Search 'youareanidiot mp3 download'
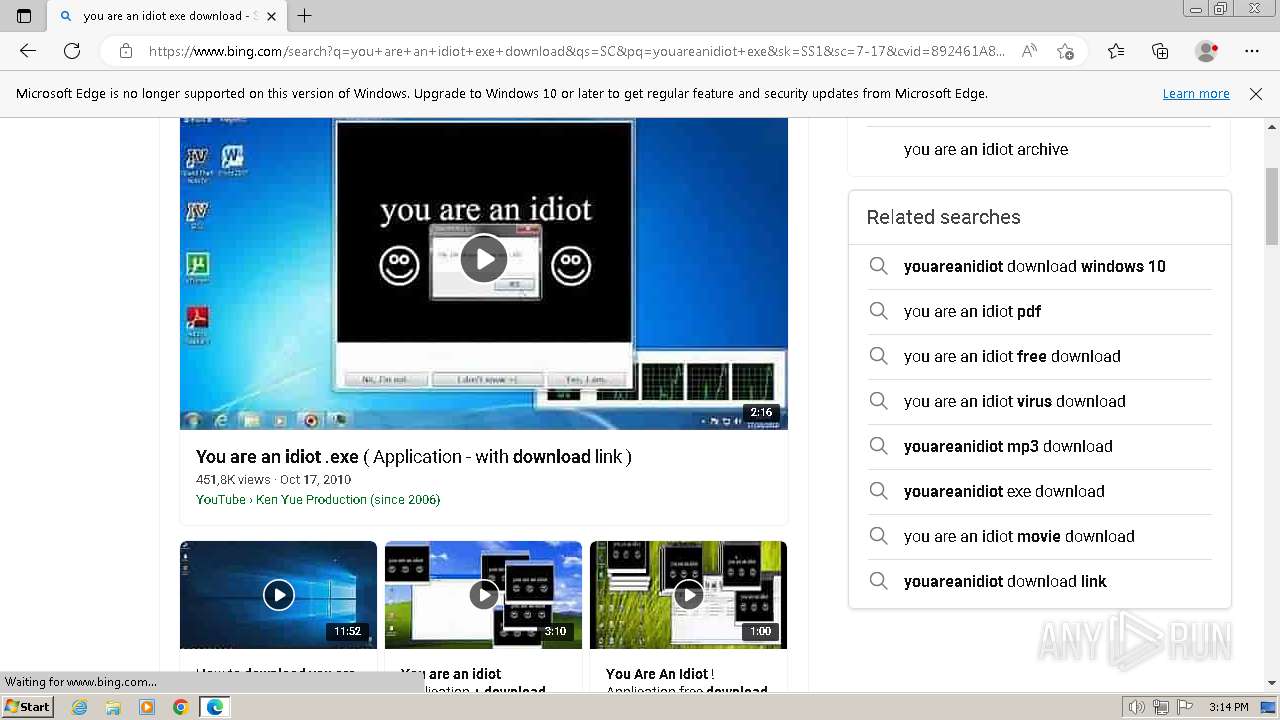The image size is (1280, 720). tap(1008, 447)
